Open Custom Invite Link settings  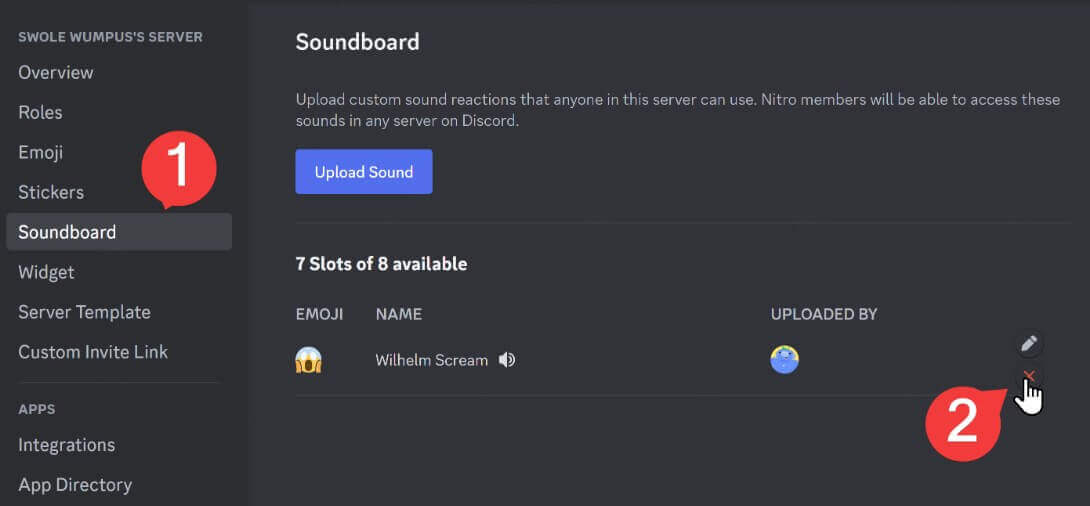point(93,352)
